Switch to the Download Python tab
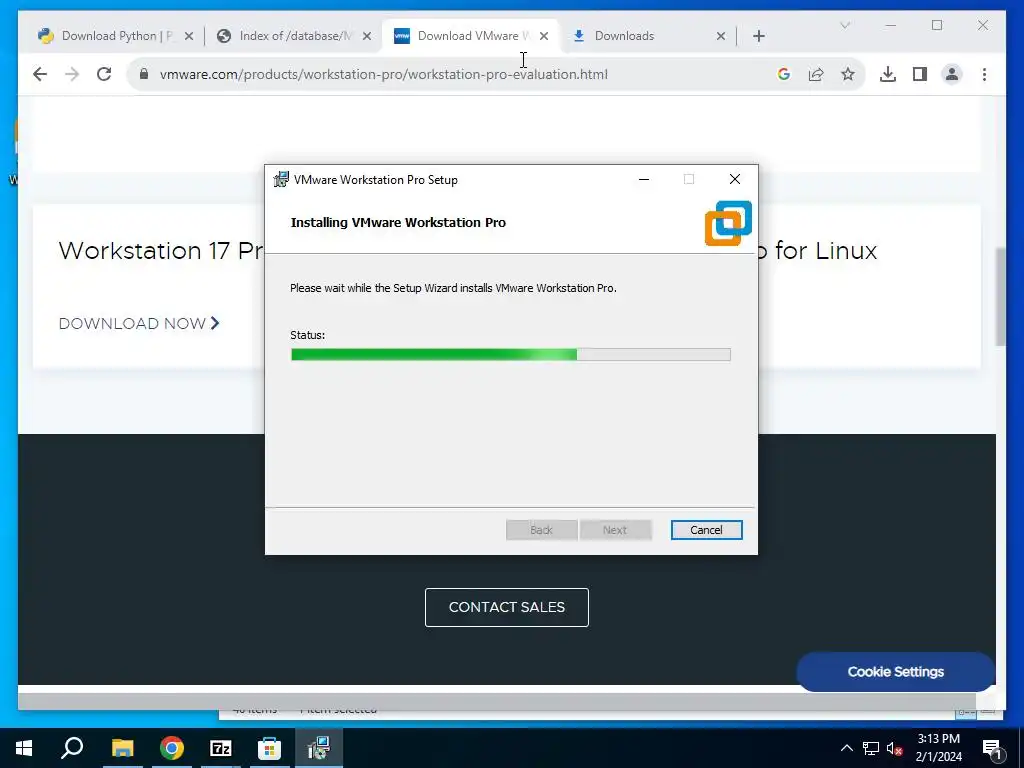This screenshot has width=1024, height=768. point(116,36)
